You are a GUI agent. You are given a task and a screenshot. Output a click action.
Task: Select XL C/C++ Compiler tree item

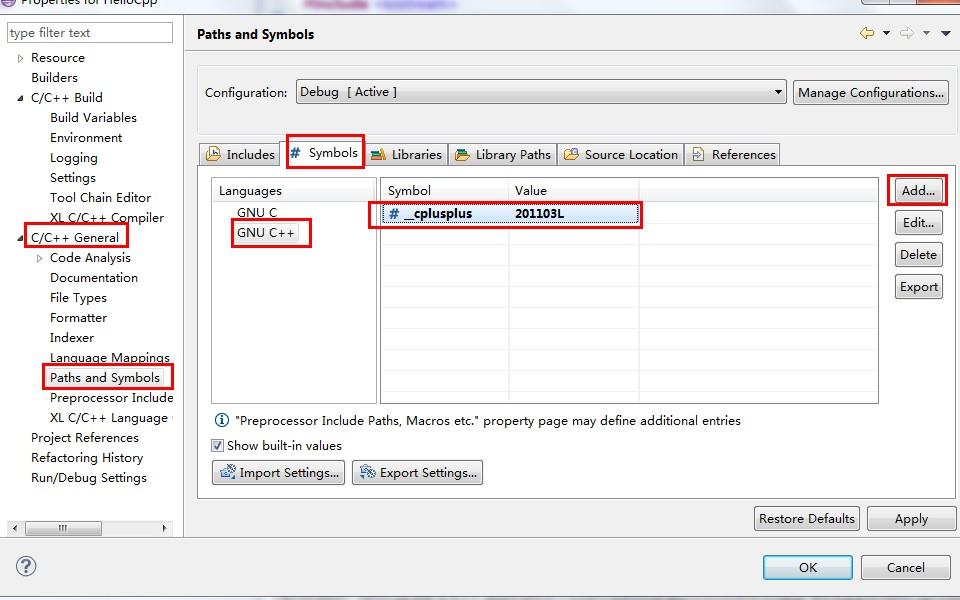(107, 218)
